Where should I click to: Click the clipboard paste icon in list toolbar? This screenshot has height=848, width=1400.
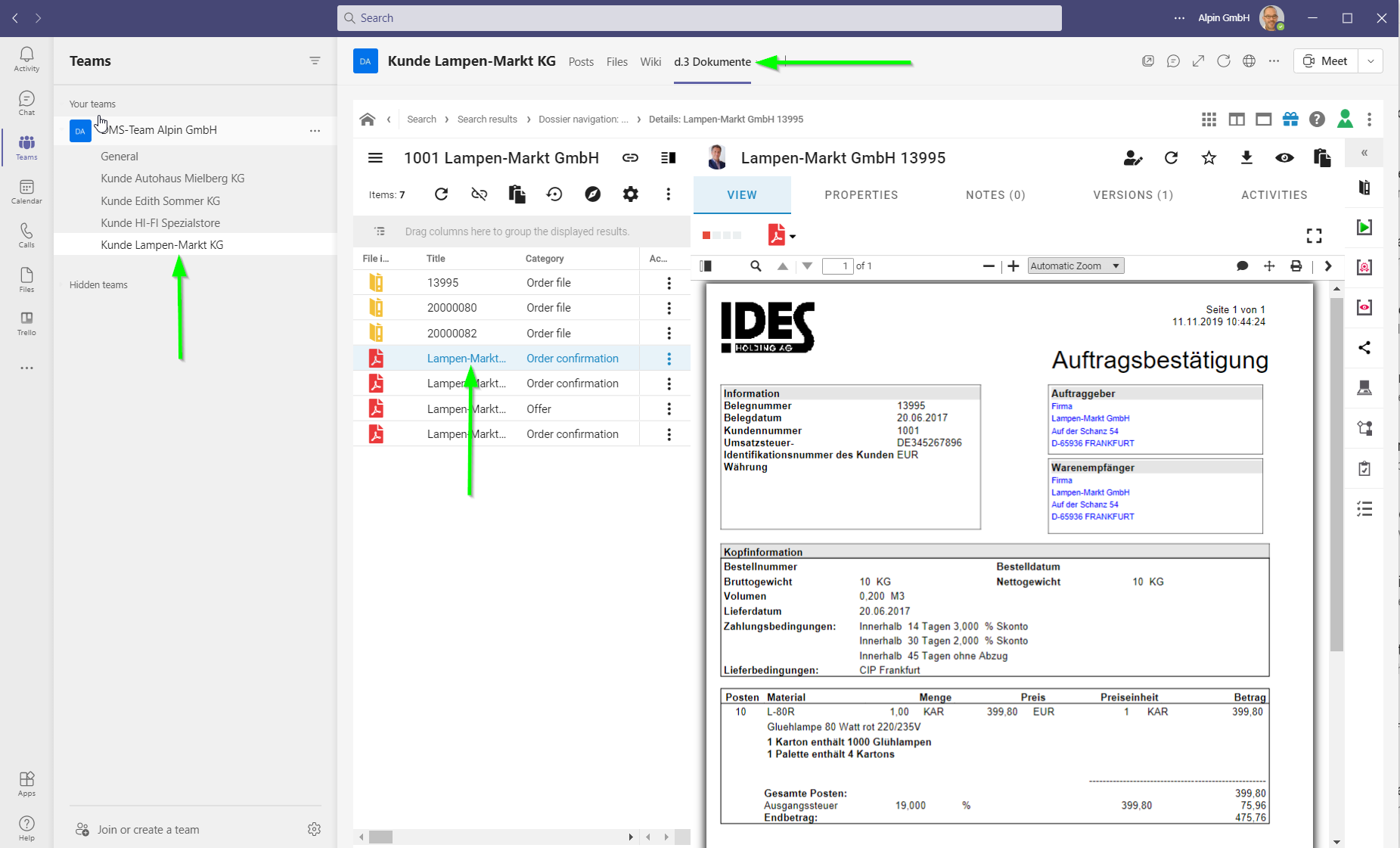517,194
